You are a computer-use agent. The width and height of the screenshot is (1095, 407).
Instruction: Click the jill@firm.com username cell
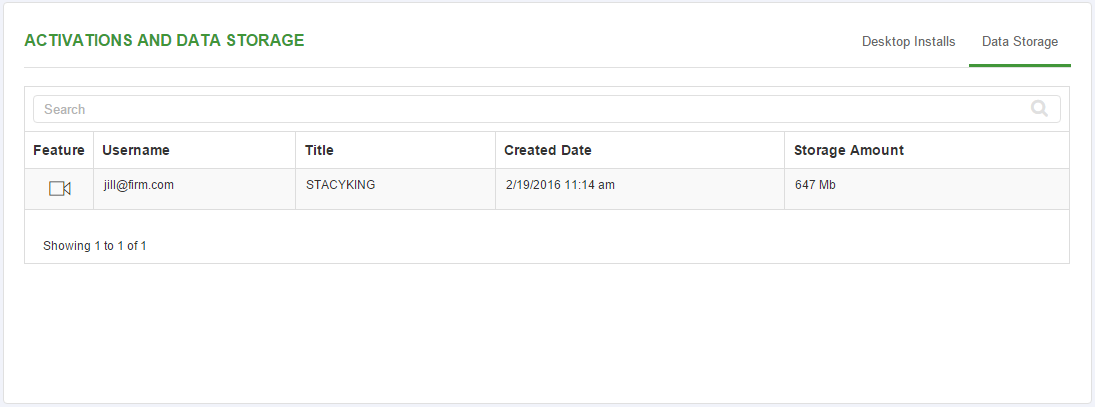[138, 185]
